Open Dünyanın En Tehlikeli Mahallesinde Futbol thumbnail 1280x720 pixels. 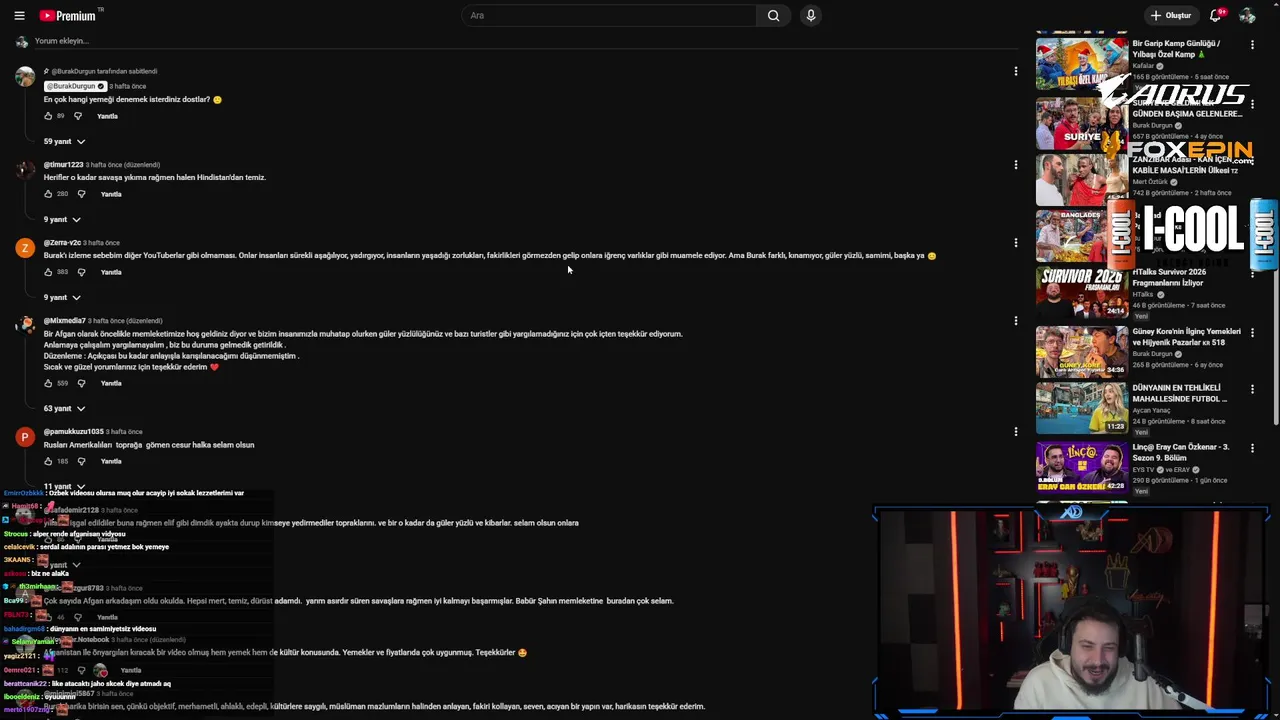point(1081,408)
